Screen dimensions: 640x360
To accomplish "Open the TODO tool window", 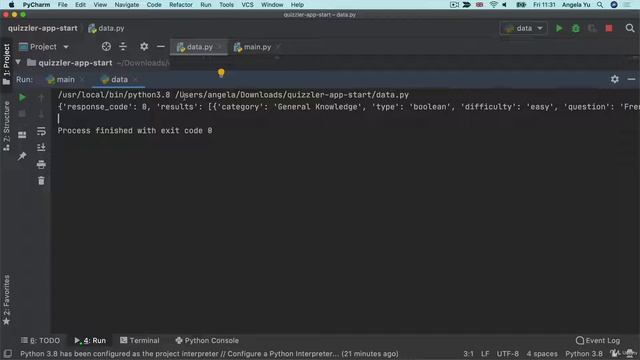I will (40, 340).
